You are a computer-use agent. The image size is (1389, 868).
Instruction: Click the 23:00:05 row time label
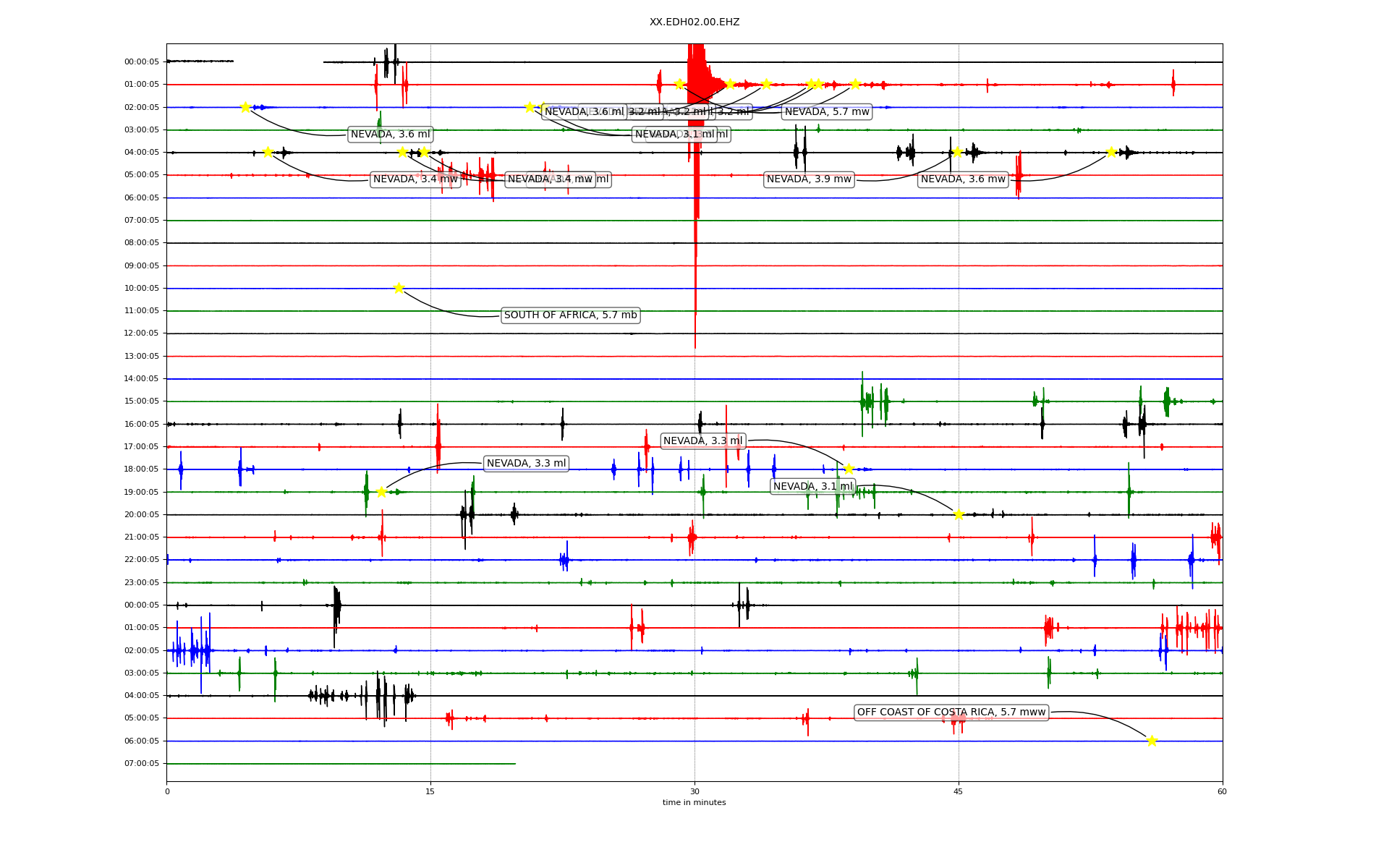tap(141, 582)
